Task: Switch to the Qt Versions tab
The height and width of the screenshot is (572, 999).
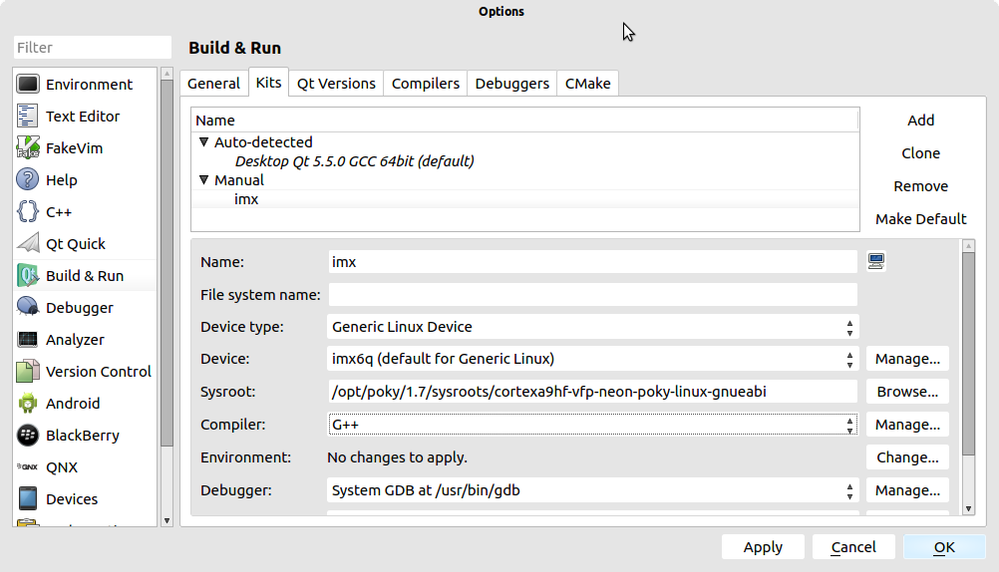Action: point(336,84)
